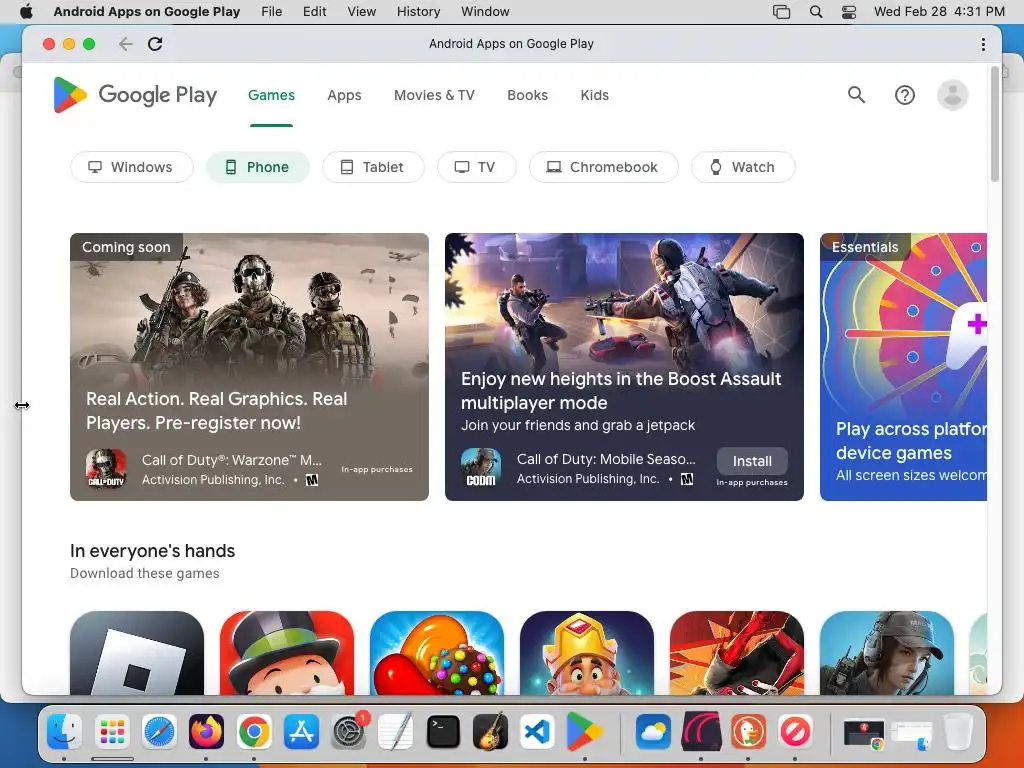Launch Finder from the dock
The height and width of the screenshot is (768, 1024).
(65, 731)
